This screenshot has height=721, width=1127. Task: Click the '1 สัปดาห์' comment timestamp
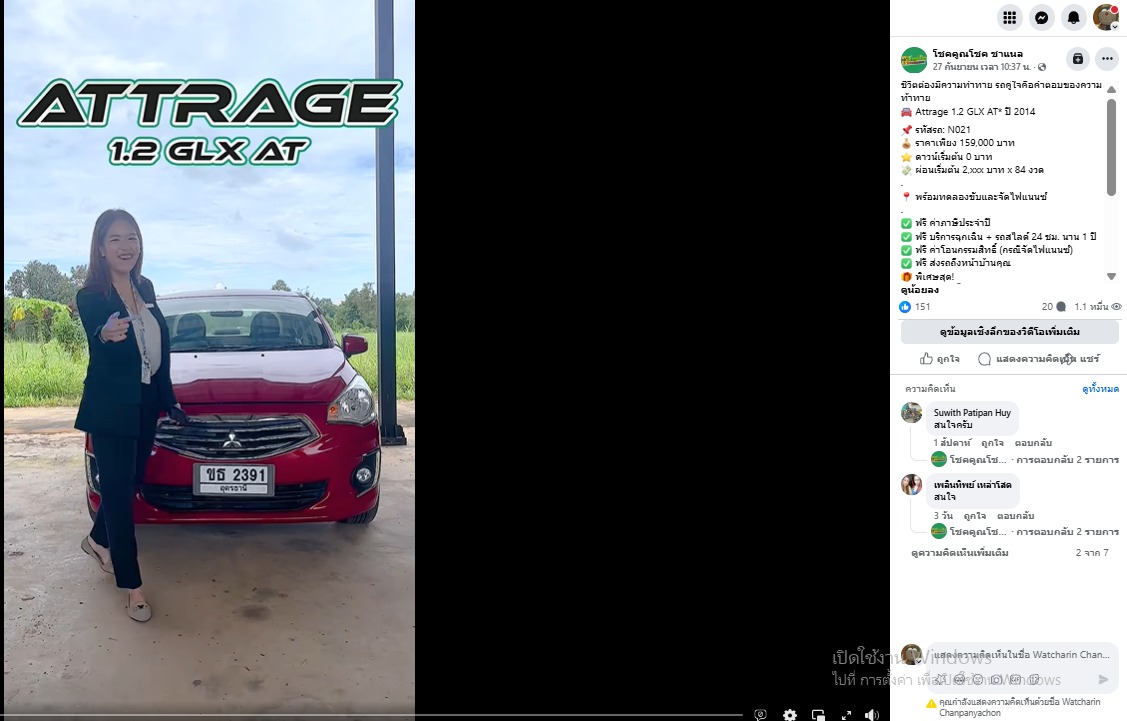(952, 443)
